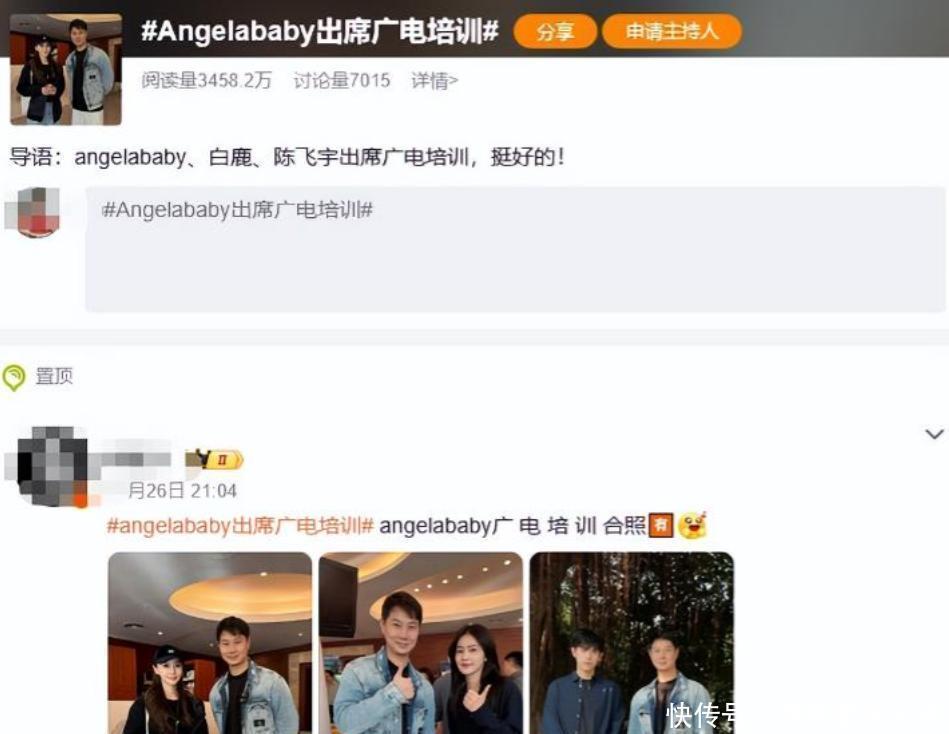Click the yellow smiley emoji icon
949x734 pixels.
693,525
